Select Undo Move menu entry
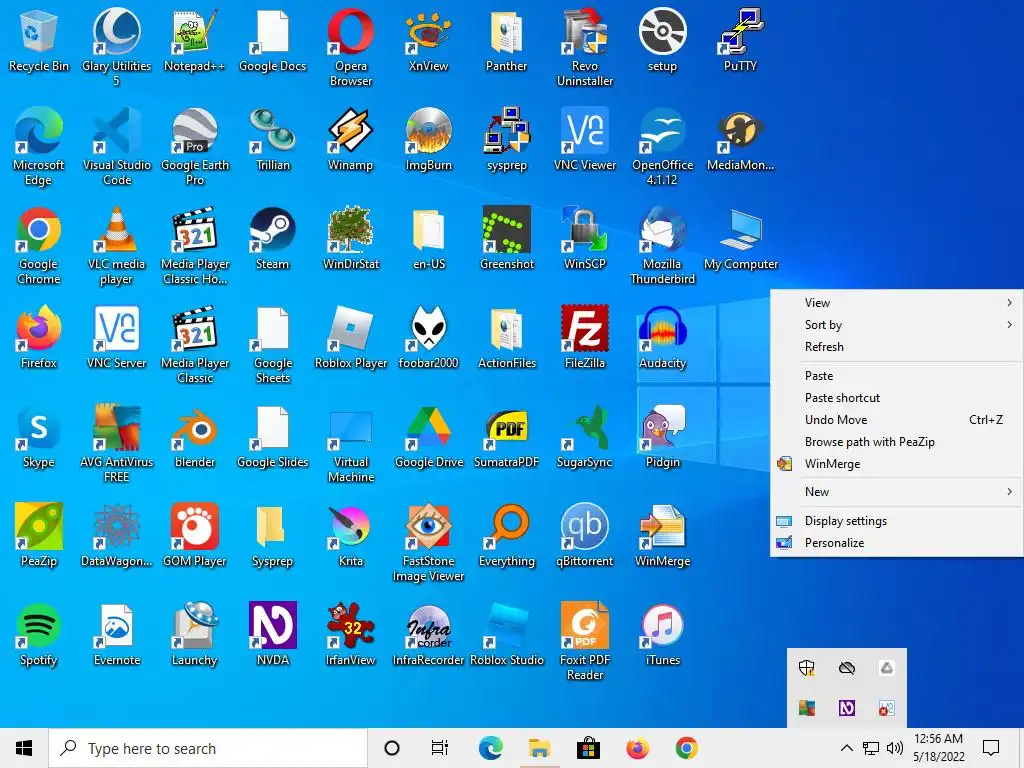This screenshot has height=768, width=1024. [x=897, y=420]
